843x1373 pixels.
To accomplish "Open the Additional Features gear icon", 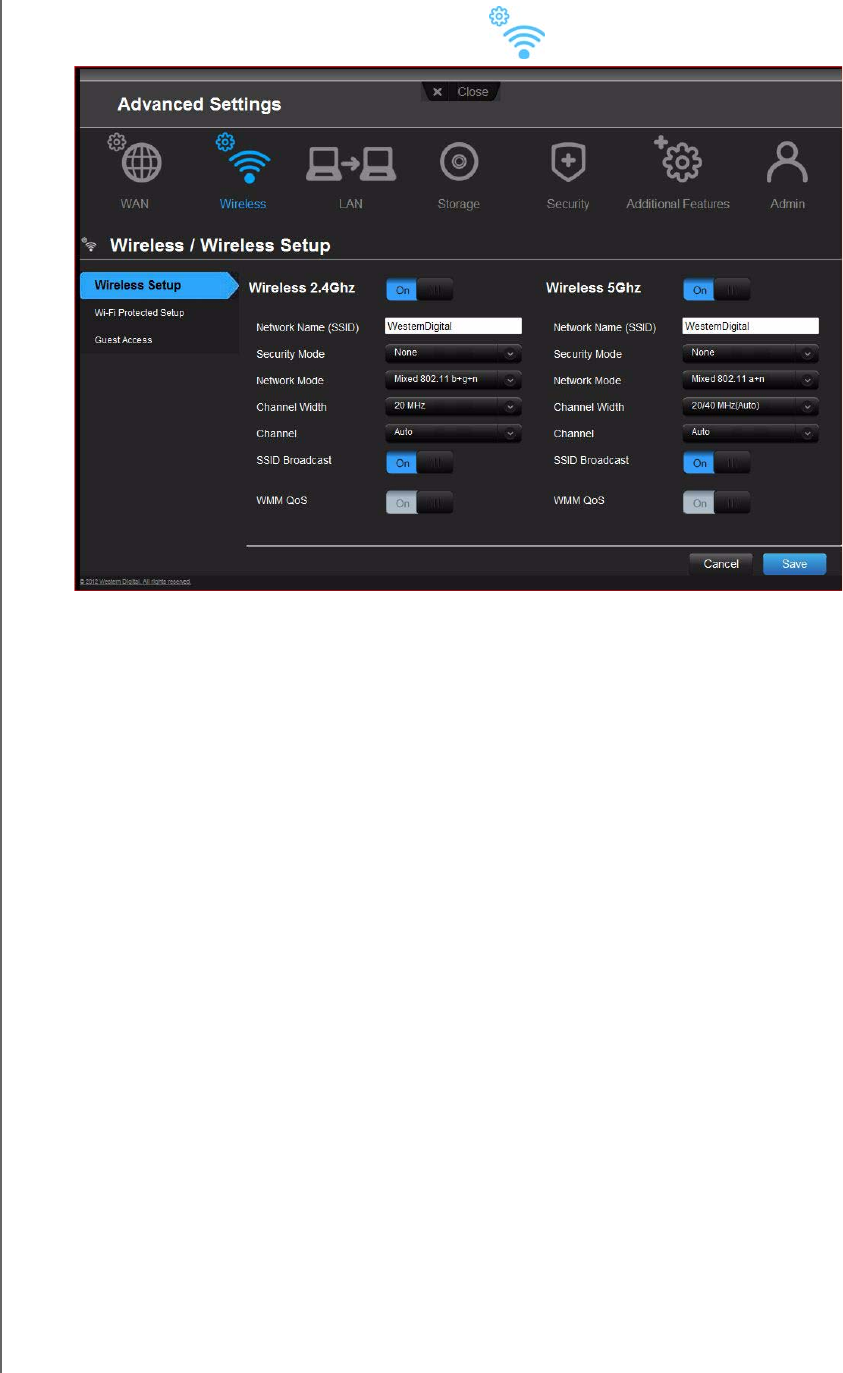I will [x=678, y=160].
